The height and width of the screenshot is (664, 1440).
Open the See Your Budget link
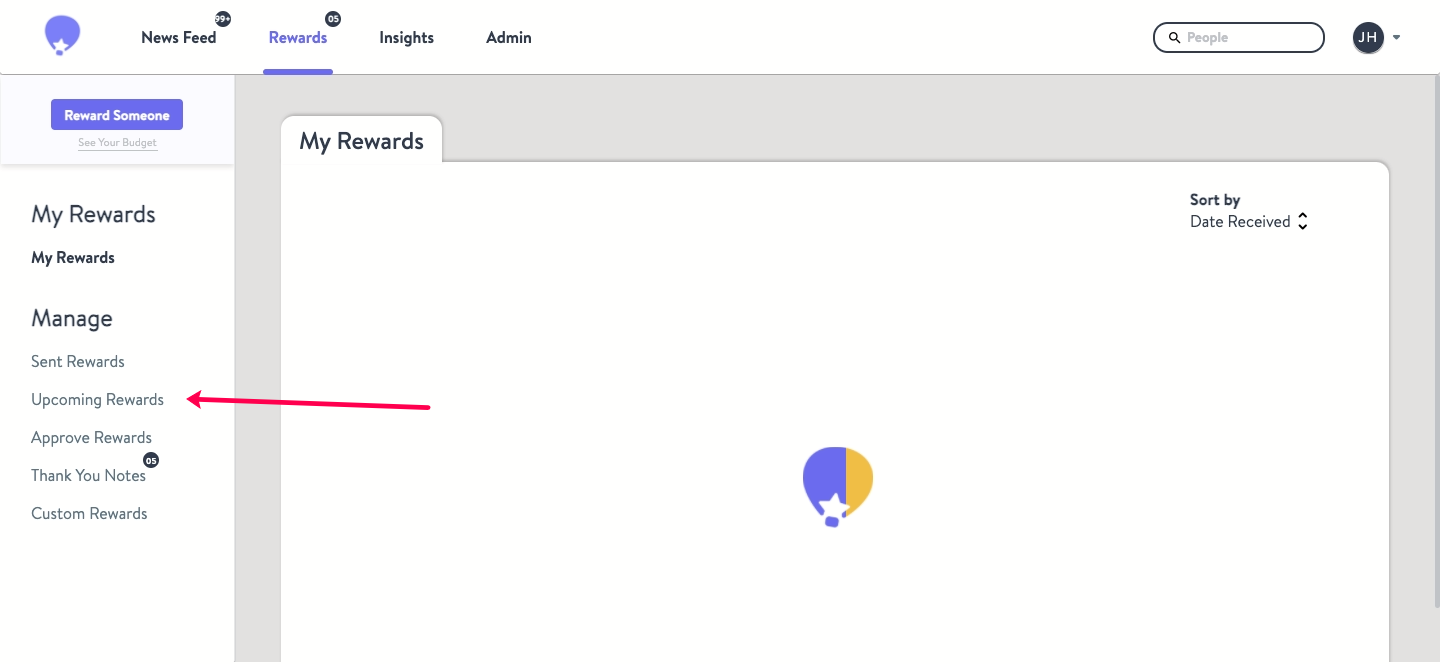tap(117, 143)
